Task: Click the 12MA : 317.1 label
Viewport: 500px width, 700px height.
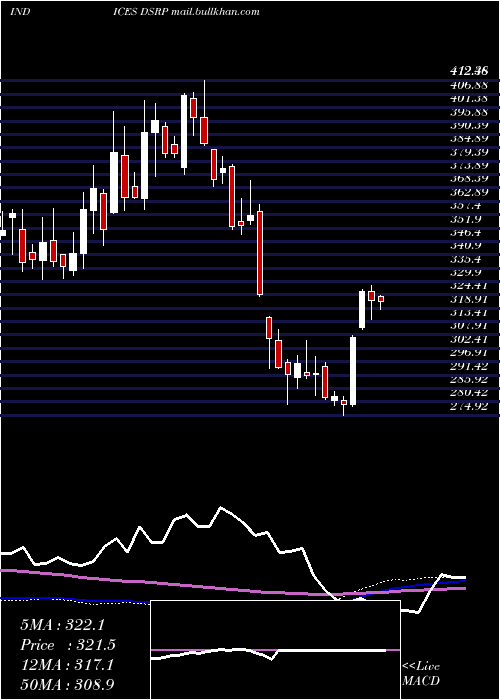Action: pyautogui.click(x=67, y=665)
